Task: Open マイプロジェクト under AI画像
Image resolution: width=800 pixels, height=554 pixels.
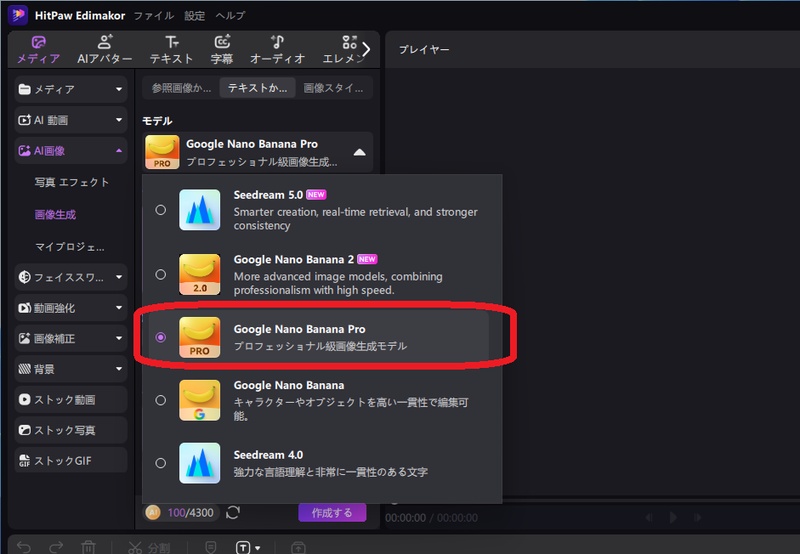Action: point(70,247)
